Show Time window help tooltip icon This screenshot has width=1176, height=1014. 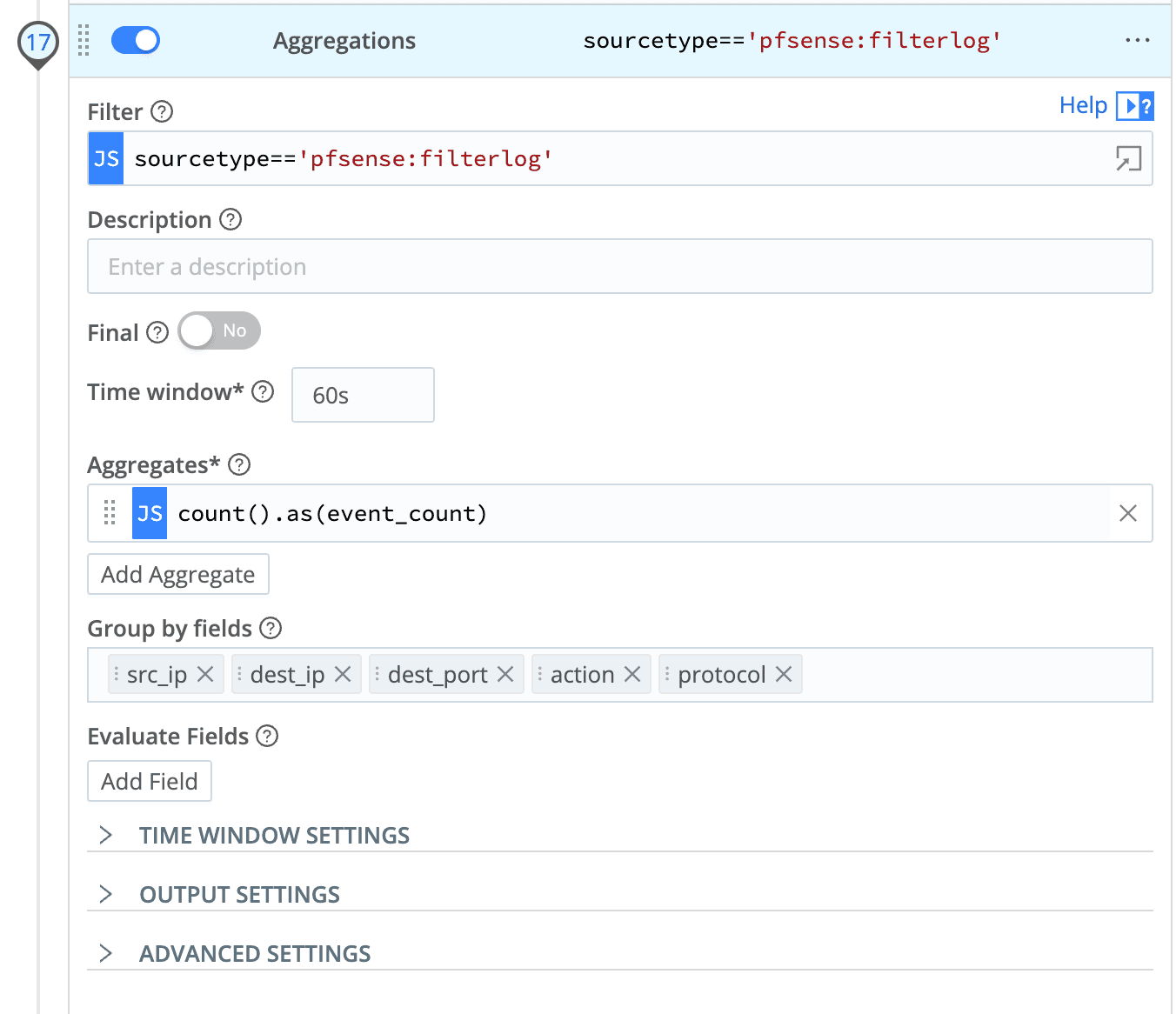coord(263,392)
